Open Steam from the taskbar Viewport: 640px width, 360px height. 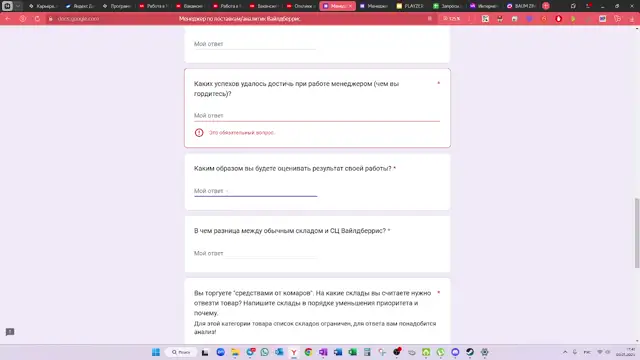[470, 352]
